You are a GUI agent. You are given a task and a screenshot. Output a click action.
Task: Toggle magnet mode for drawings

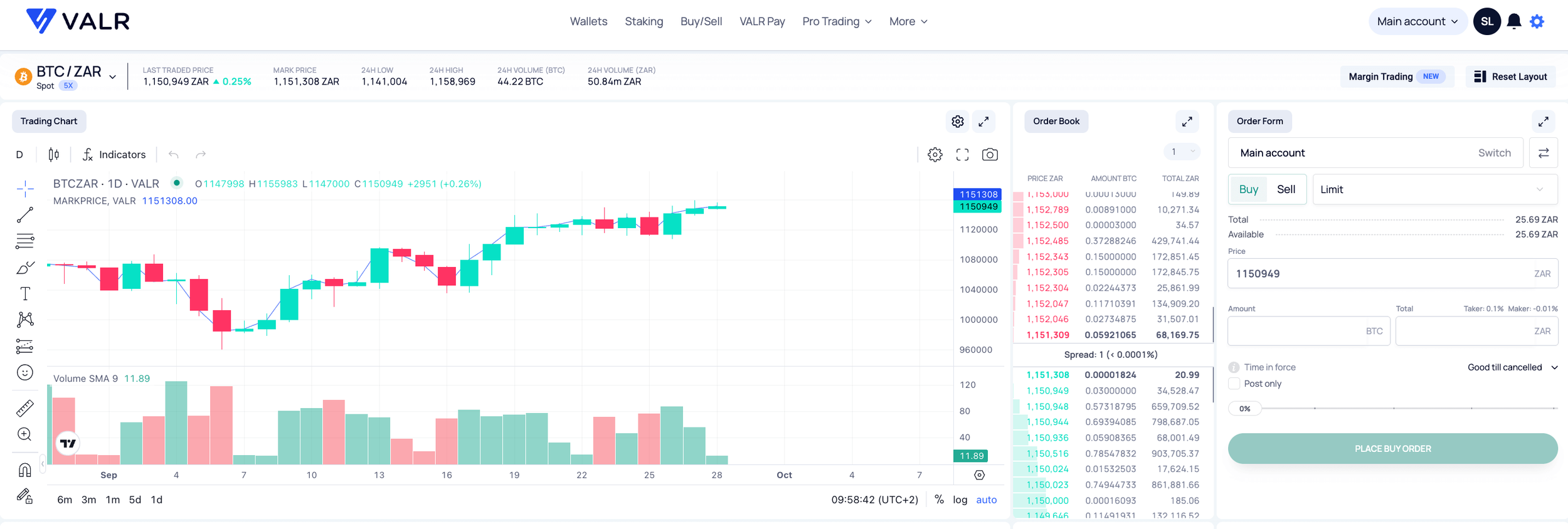25,469
